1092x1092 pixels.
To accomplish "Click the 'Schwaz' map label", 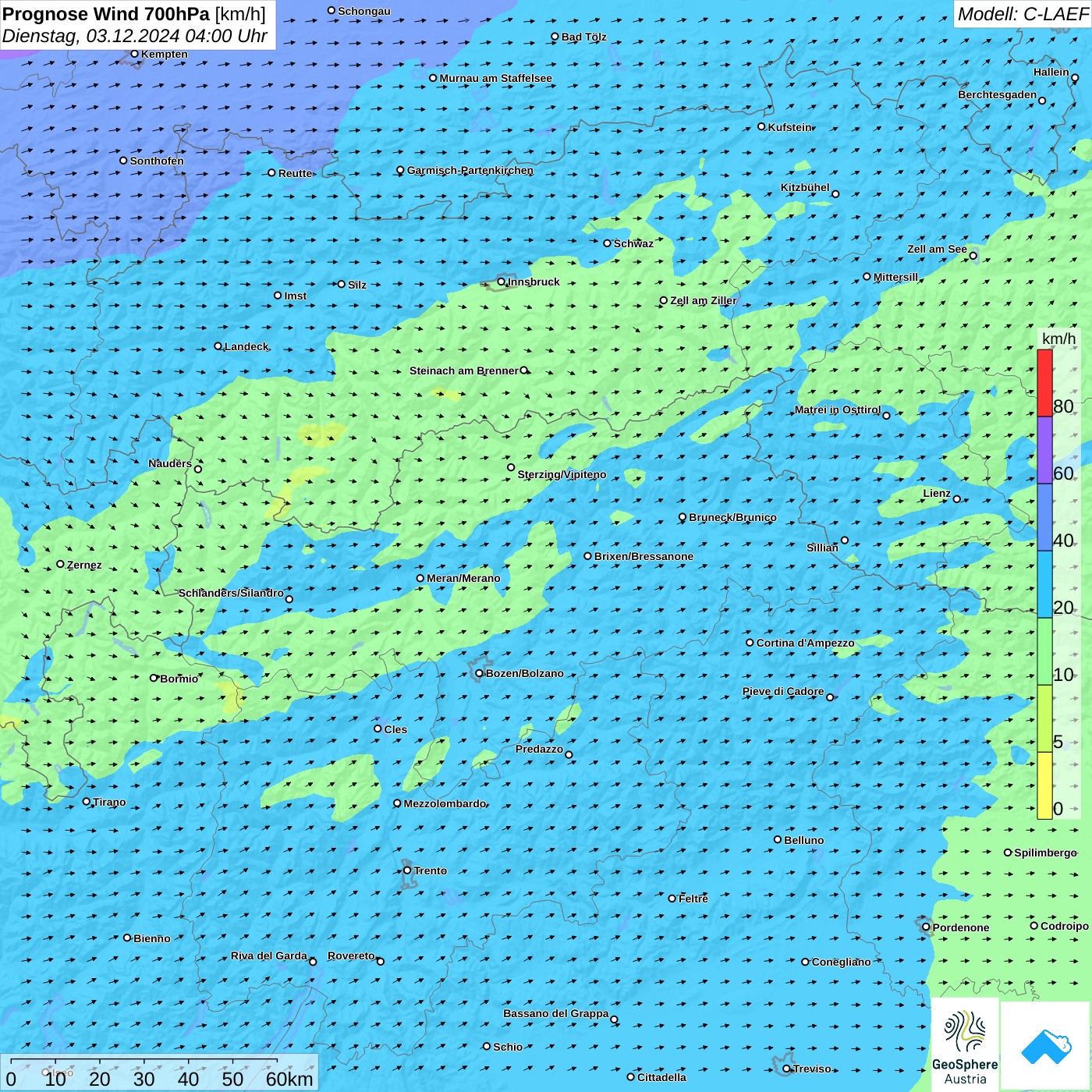I will (633, 243).
